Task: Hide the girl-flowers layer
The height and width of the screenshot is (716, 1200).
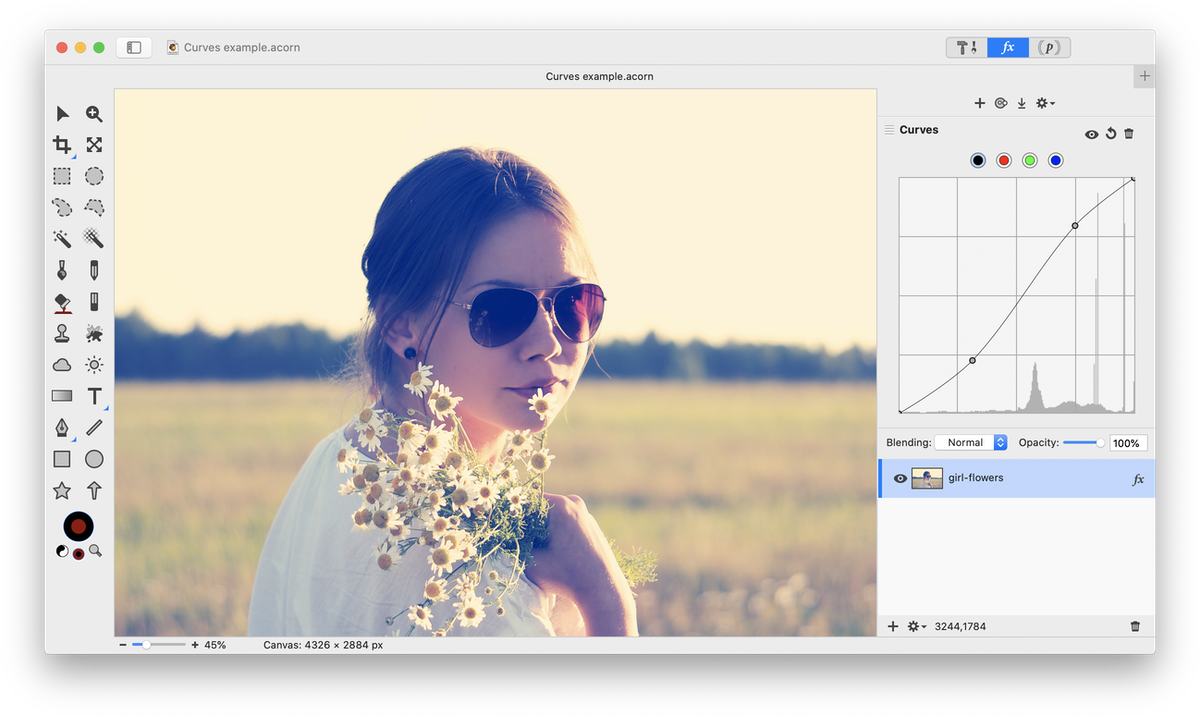Action: point(900,479)
